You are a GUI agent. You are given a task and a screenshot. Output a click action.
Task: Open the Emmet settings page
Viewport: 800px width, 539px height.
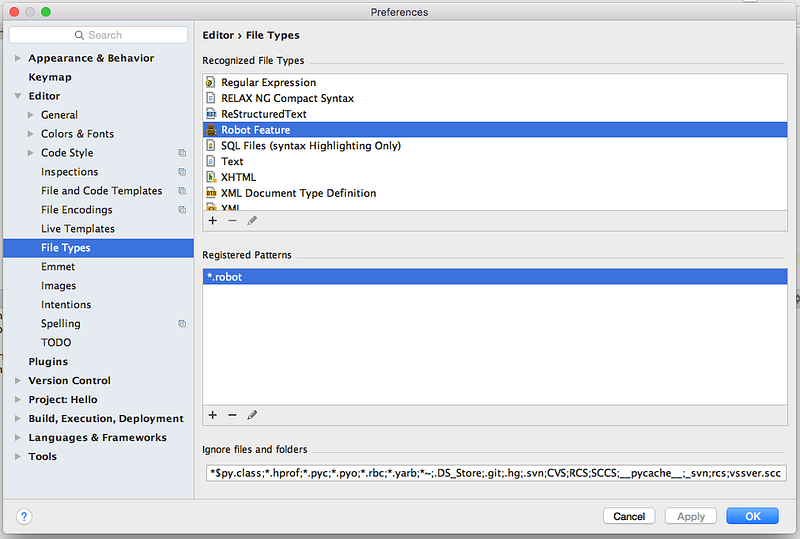click(x=58, y=266)
